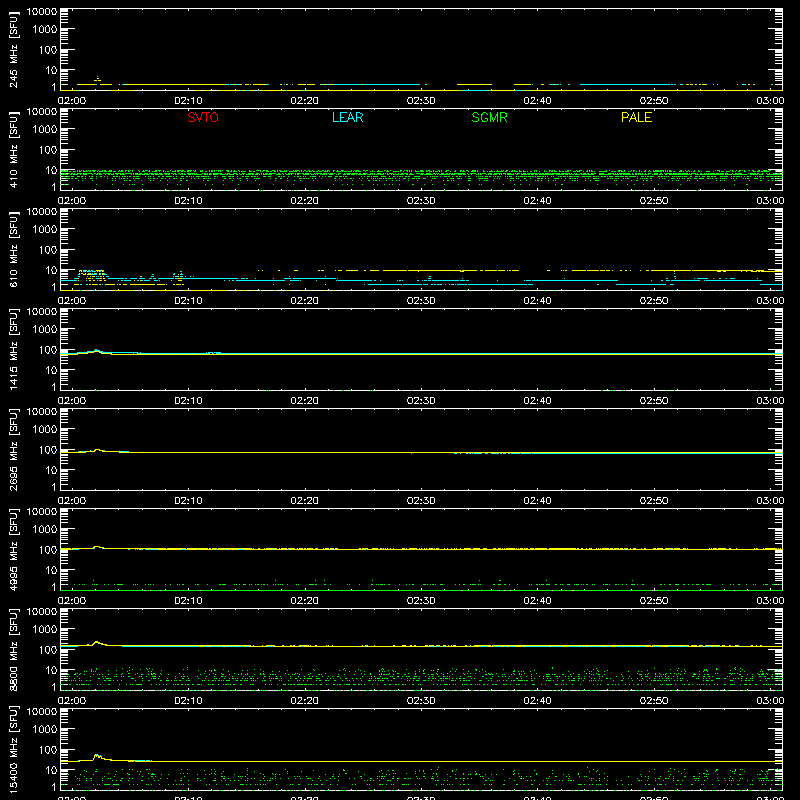The width and height of the screenshot is (800, 800).
Task: Select the 8800 MHz [SFU] axis label
Action: click(13, 649)
